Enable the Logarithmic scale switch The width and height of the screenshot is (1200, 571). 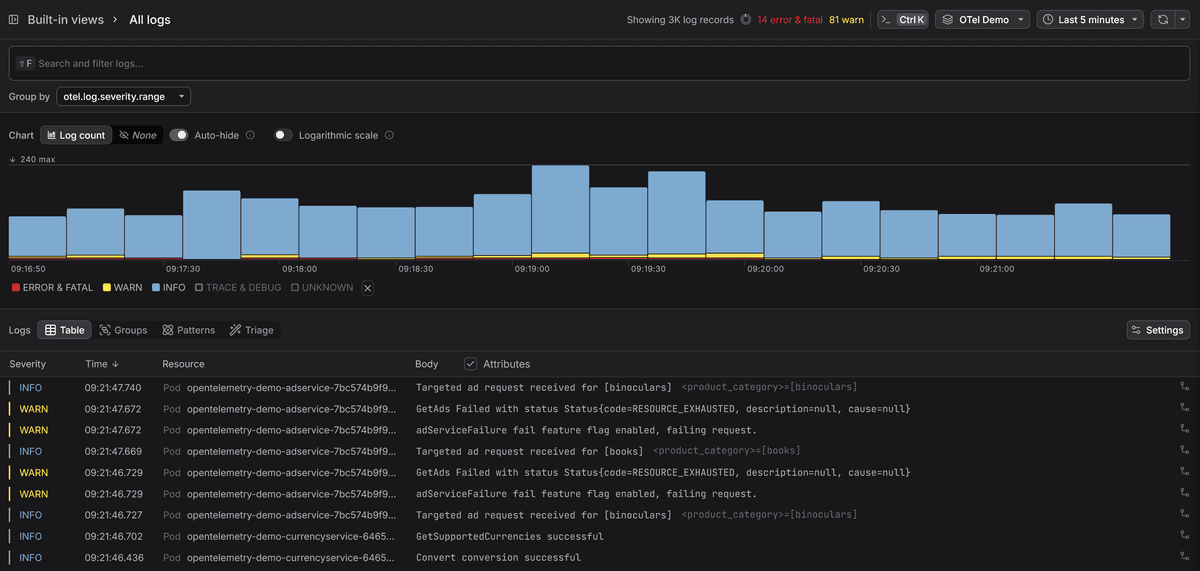click(x=283, y=135)
